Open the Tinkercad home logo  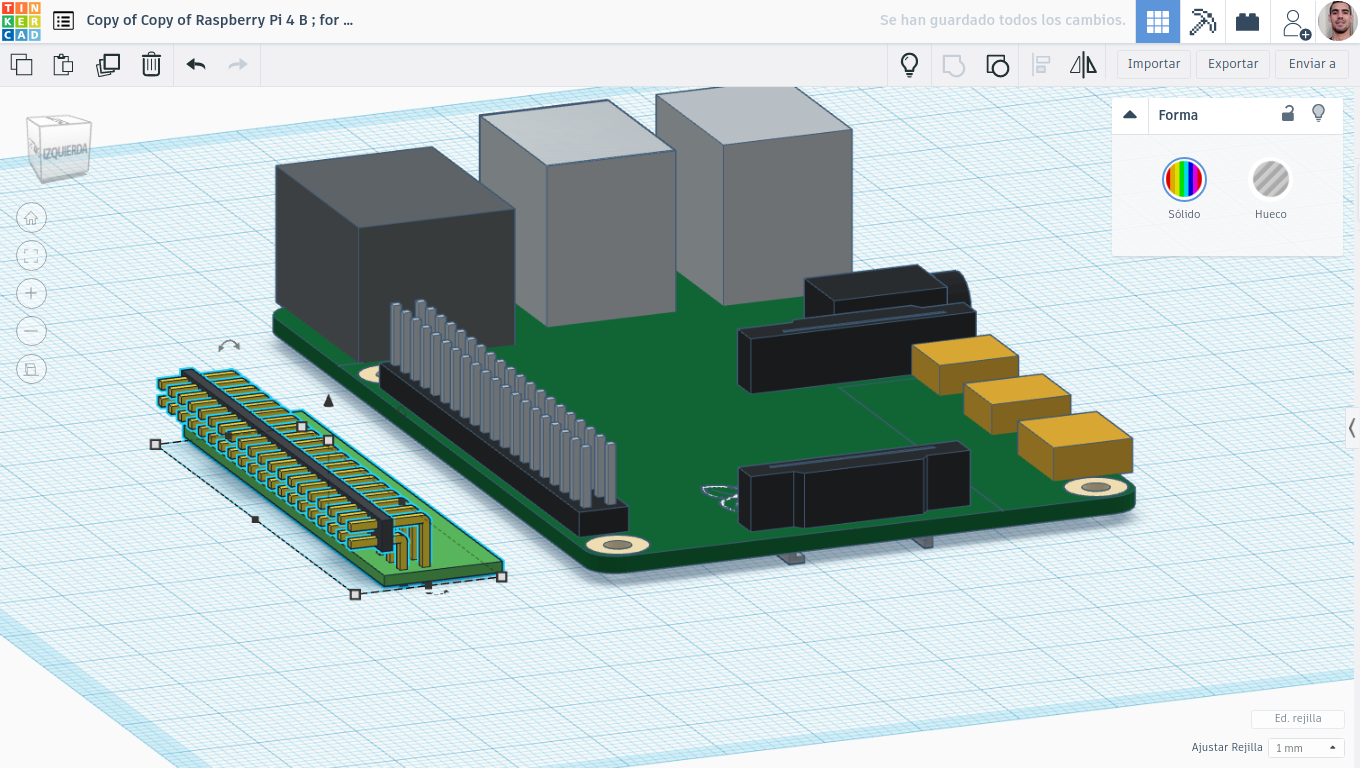(21, 21)
